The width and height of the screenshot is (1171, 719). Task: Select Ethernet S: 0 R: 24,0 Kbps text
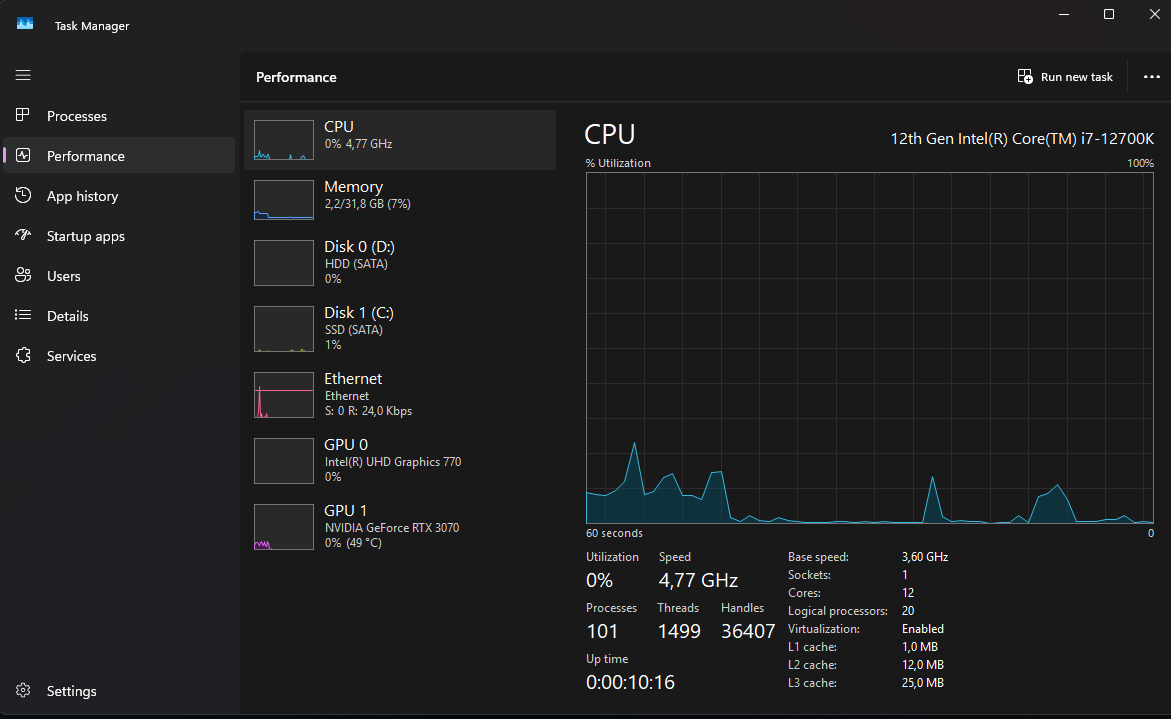(368, 411)
